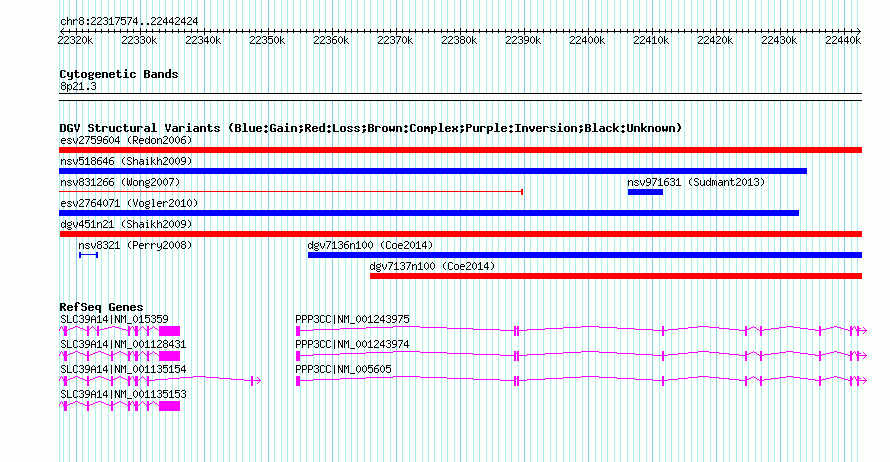
Task: Select the PPP3CC NM_005605 transcript glyph
Action: [581, 381]
